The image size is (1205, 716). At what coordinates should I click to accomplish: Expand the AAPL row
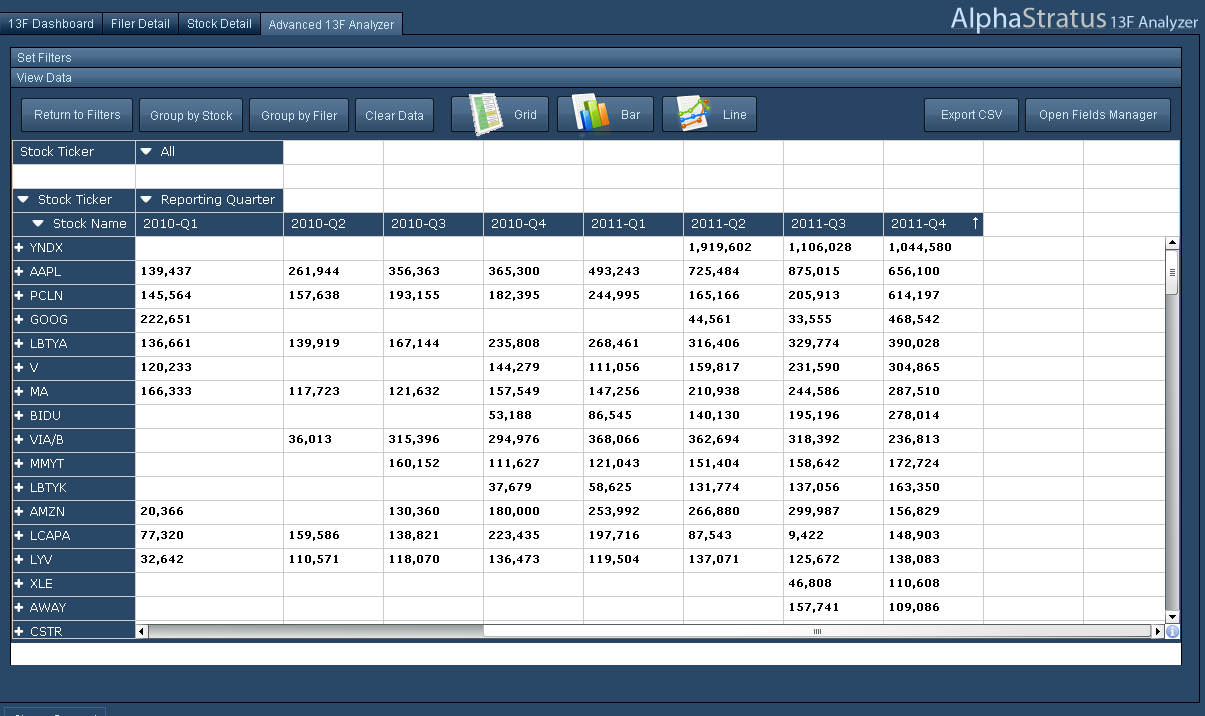(x=19, y=271)
